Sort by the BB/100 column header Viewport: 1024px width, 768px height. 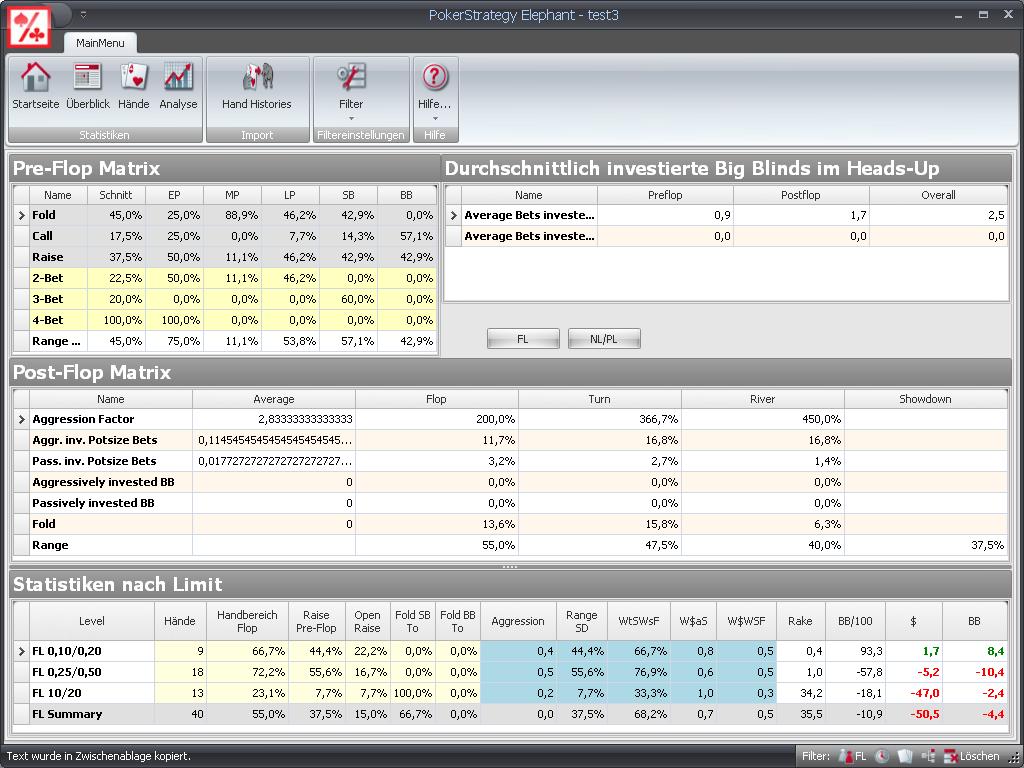click(855, 621)
